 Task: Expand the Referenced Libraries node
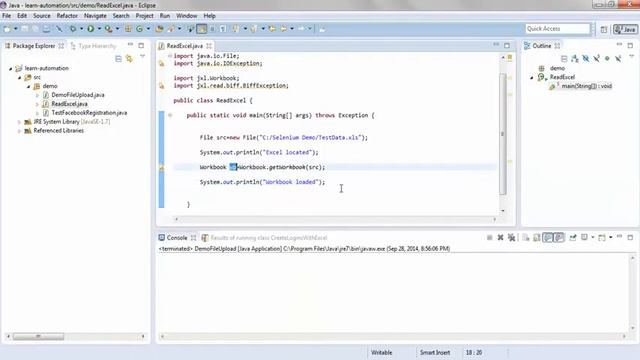(x=19, y=131)
